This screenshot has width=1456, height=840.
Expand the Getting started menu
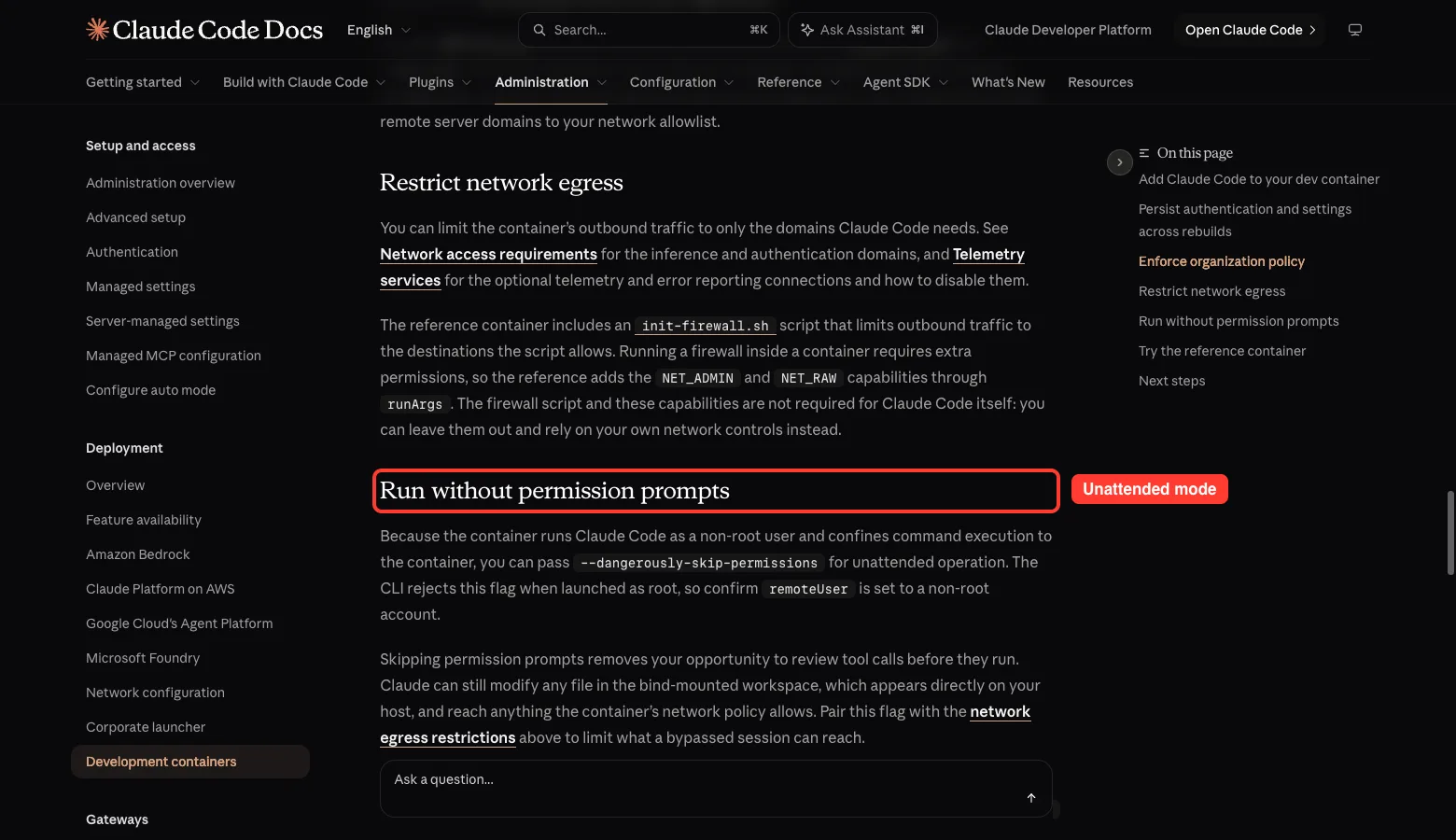(x=143, y=82)
